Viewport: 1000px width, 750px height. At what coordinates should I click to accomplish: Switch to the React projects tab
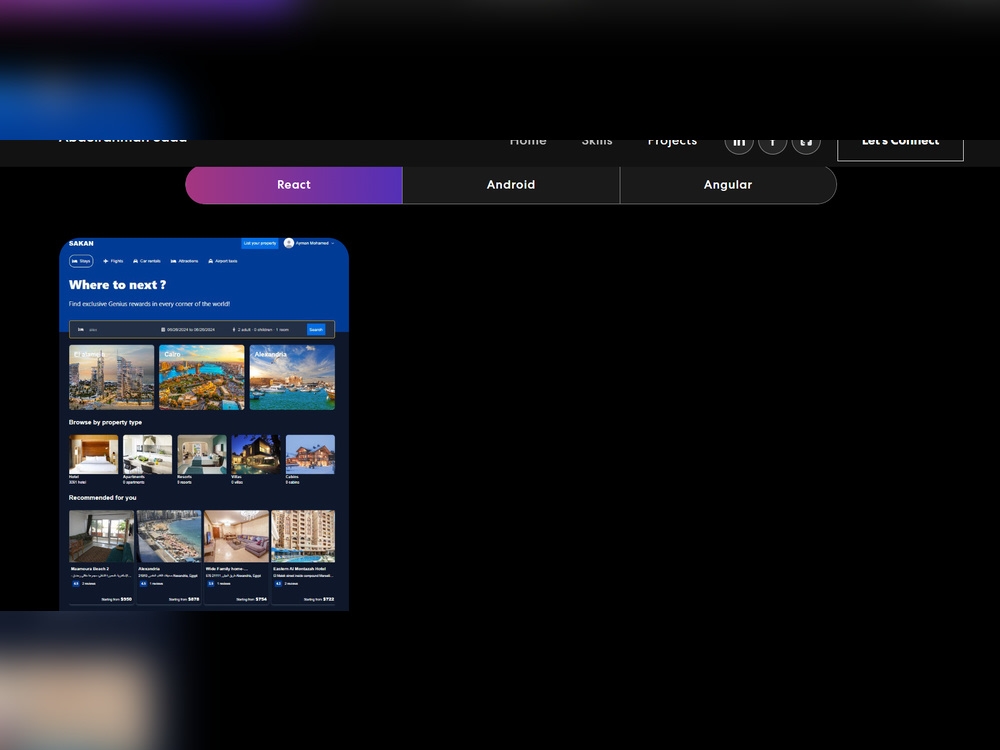(294, 185)
